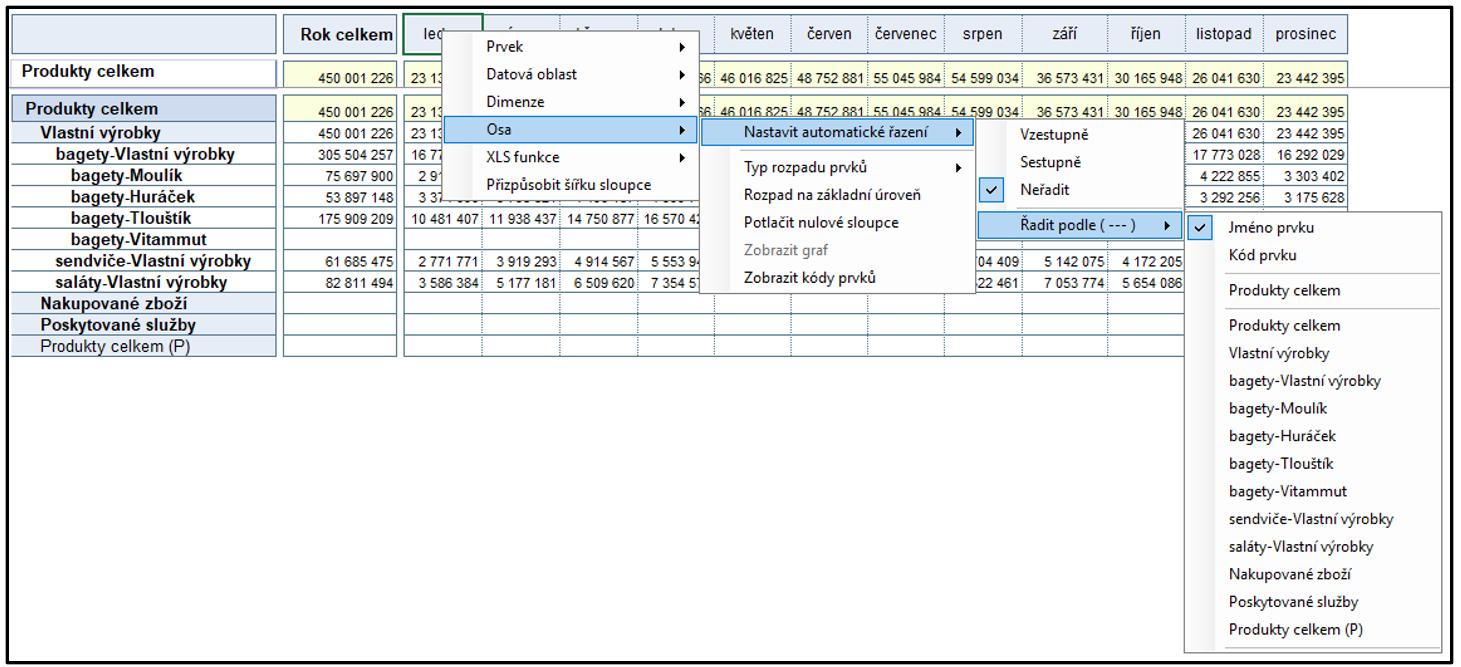The height and width of the screenshot is (667, 1461).
Task: Click the cell with value 75 697 900
Action: pos(340,176)
